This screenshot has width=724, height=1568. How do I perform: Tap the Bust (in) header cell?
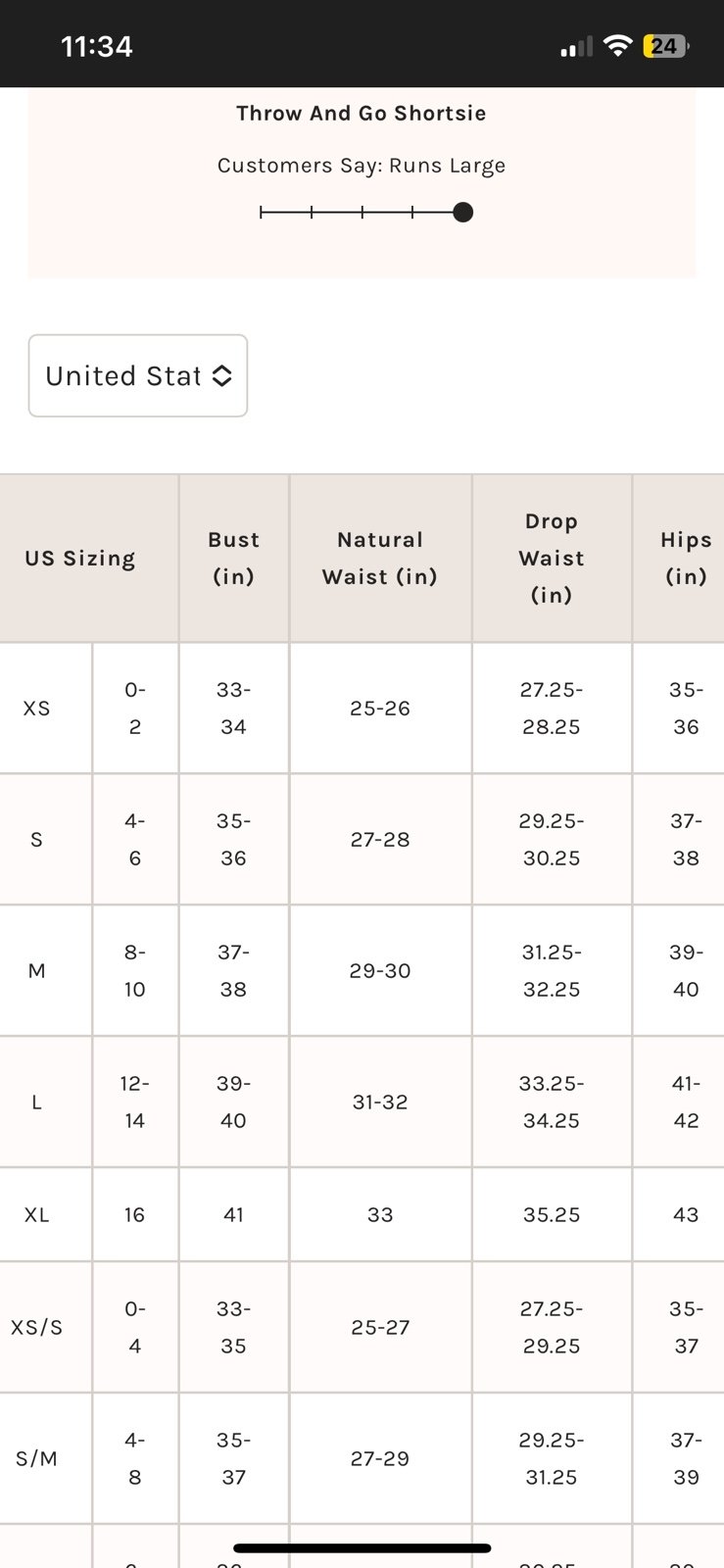[x=233, y=559]
